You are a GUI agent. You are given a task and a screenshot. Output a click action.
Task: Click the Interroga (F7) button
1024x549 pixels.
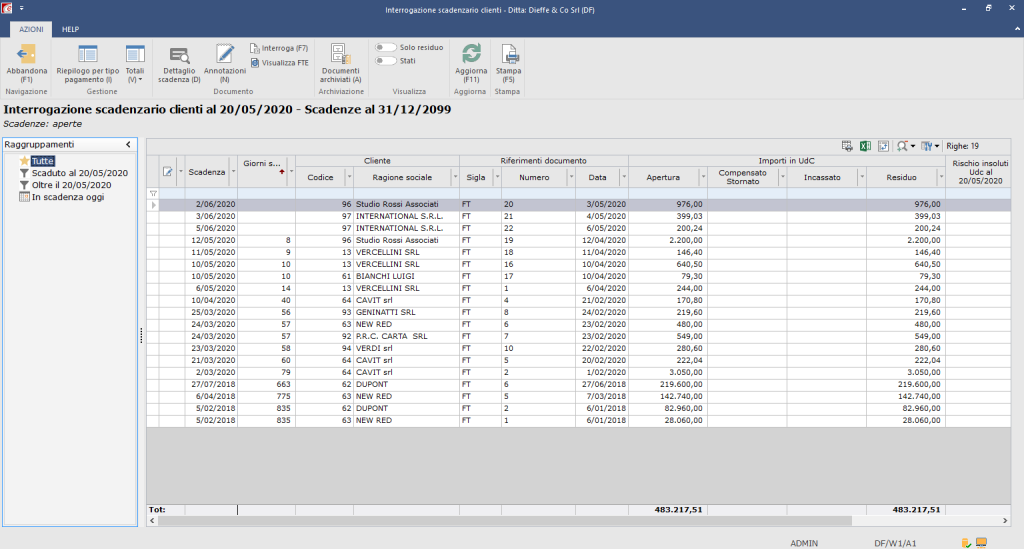click(x=279, y=48)
